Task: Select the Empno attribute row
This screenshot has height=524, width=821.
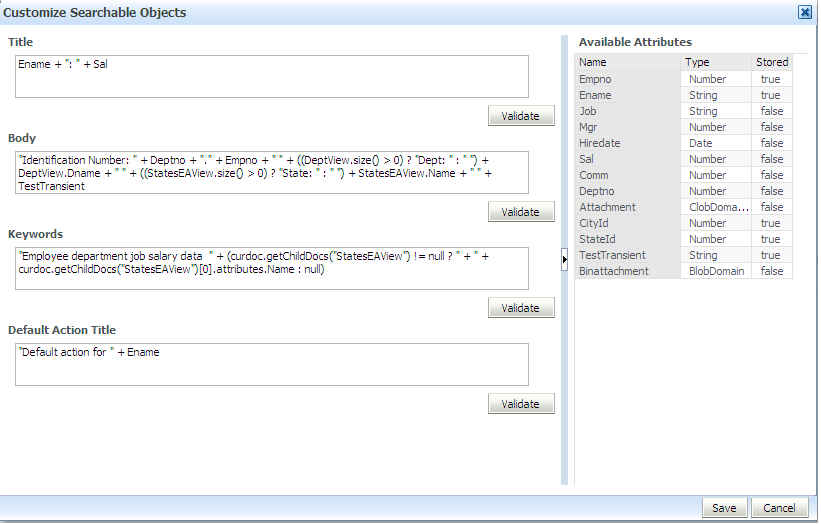Action: 683,79
